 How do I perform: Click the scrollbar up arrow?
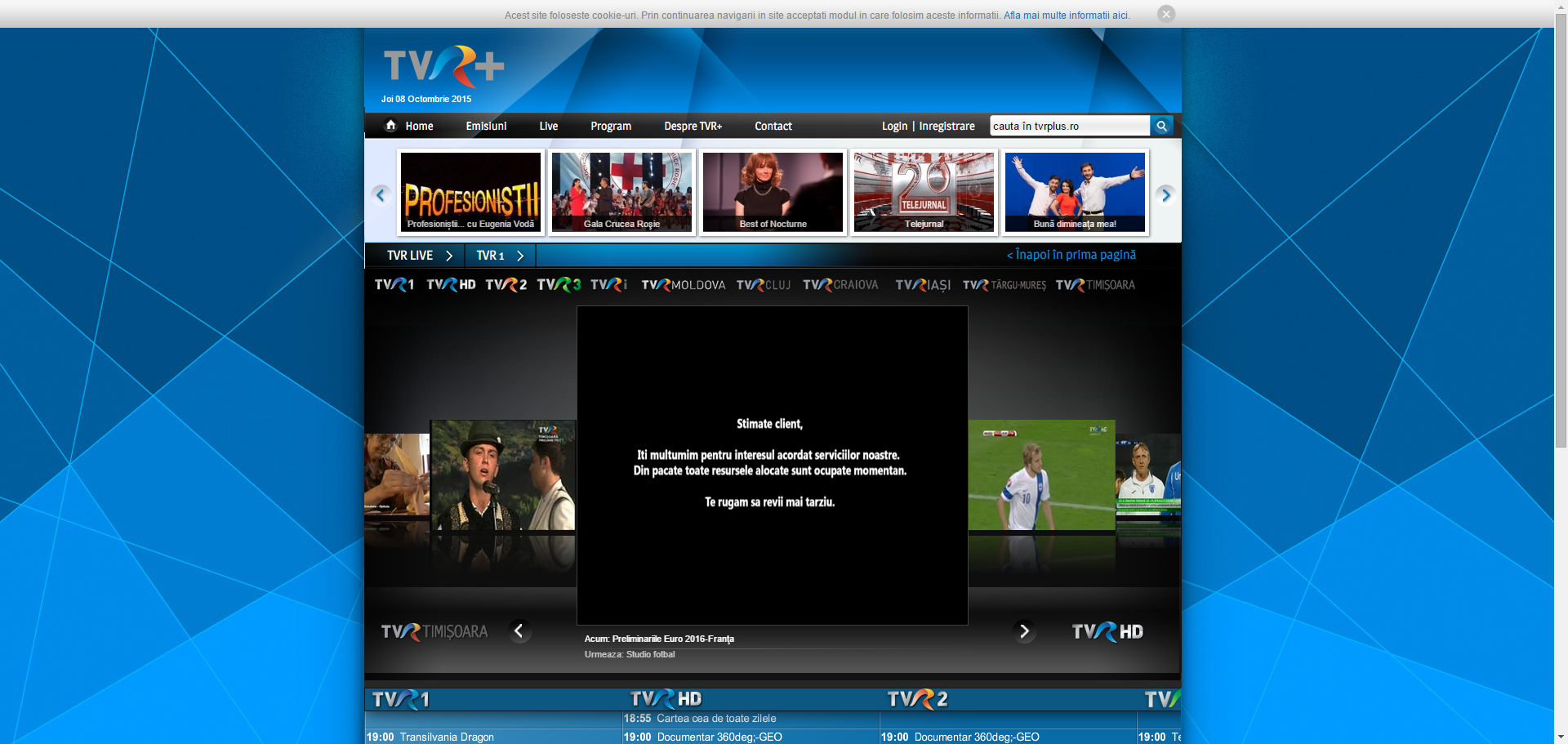pyautogui.click(x=1561, y=7)
